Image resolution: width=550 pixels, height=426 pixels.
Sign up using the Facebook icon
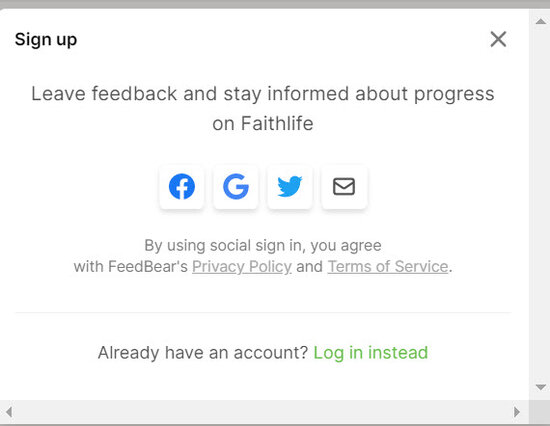[182, 186]
